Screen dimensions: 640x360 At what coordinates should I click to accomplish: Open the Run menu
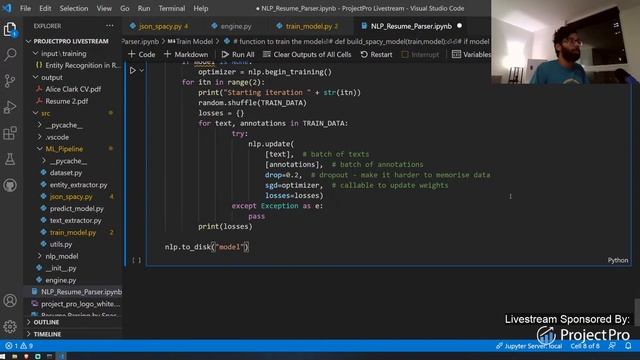[144, 8]
